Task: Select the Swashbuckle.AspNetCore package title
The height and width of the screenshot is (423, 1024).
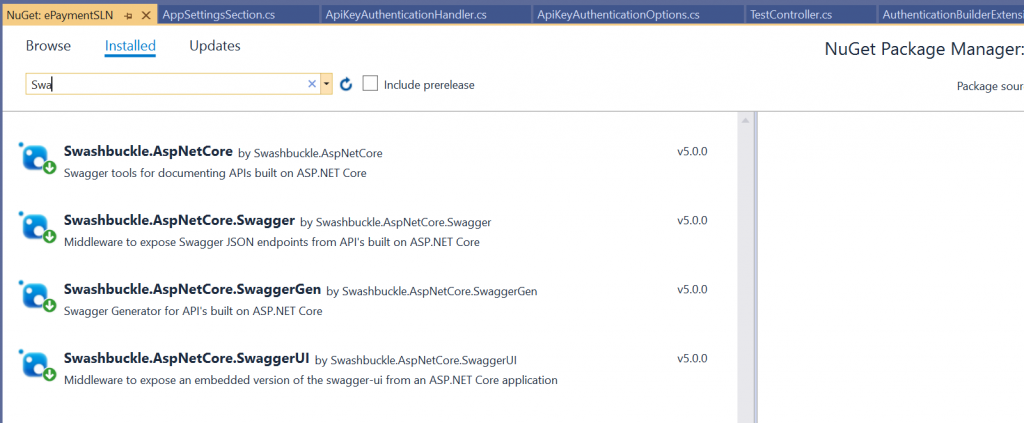Action: tap(148, 151)
